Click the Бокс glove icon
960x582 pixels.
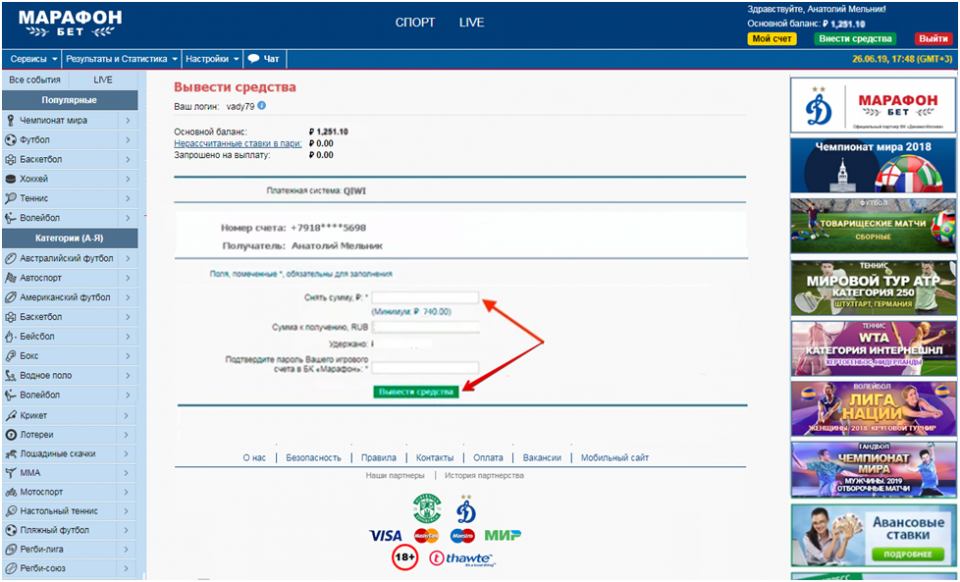pos(10,356)
